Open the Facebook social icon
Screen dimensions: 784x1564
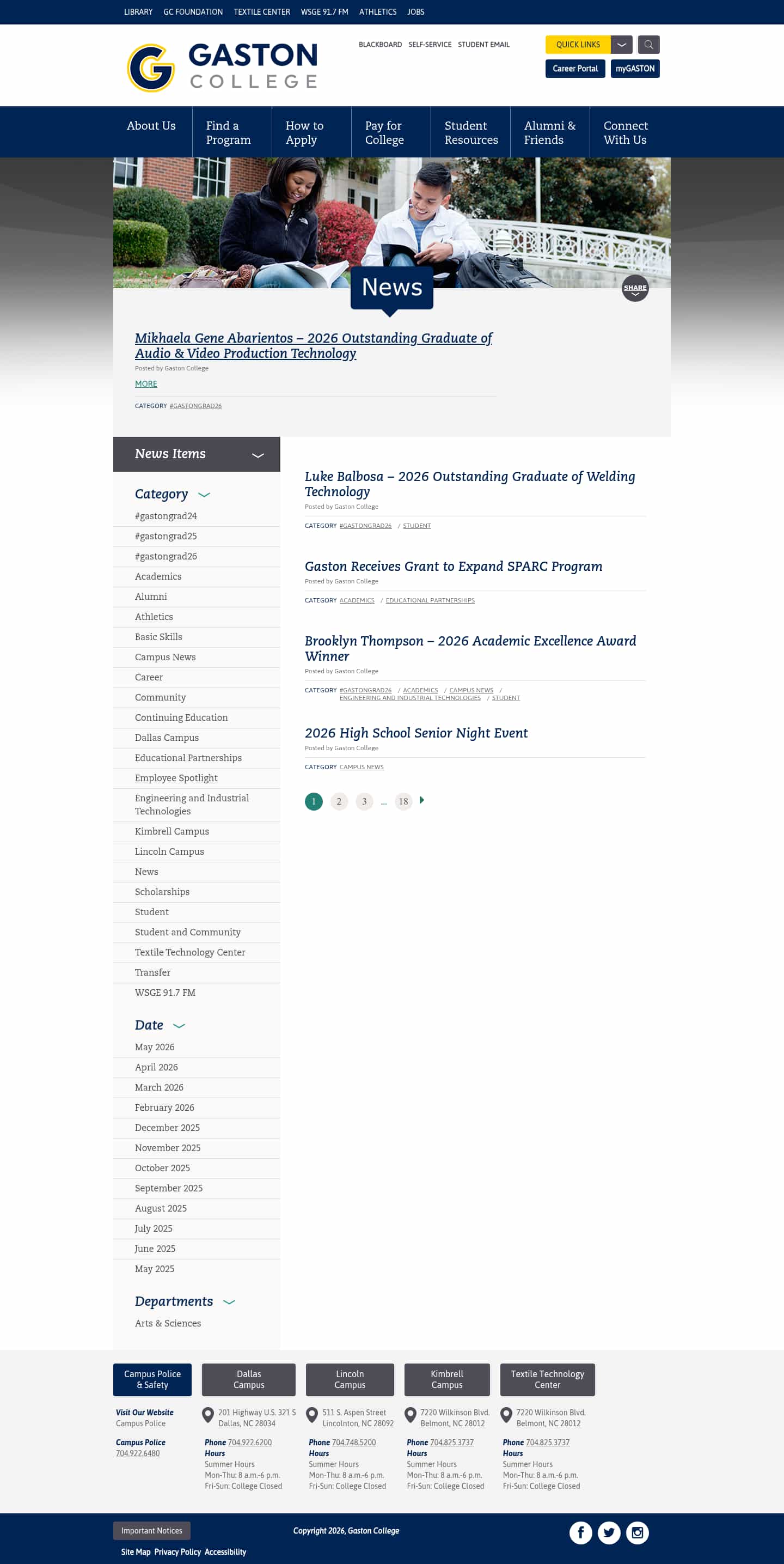(x=580, y=1532)
